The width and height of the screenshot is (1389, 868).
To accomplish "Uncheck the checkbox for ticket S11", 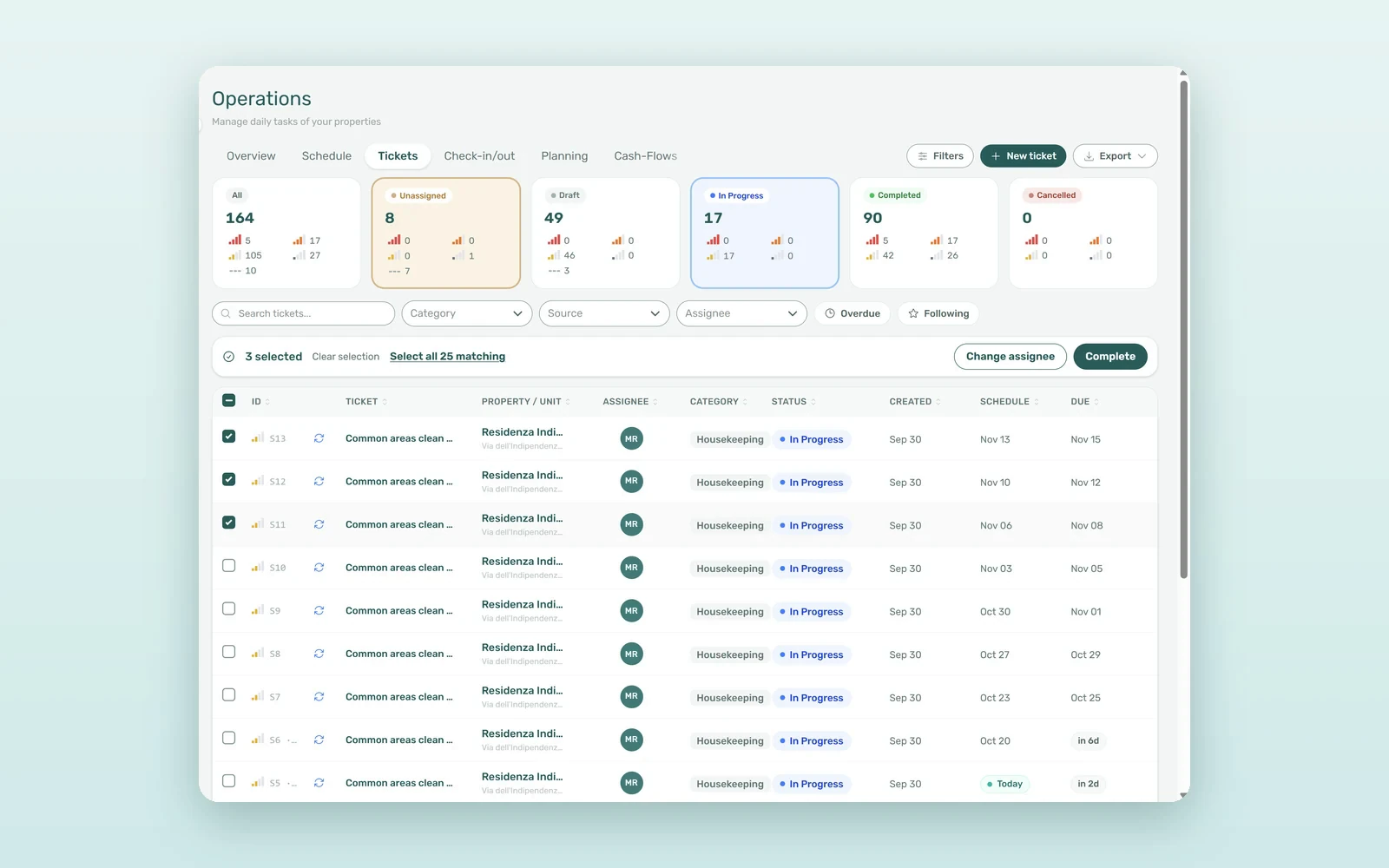I will pyautogui.click(x=229, y=523).
